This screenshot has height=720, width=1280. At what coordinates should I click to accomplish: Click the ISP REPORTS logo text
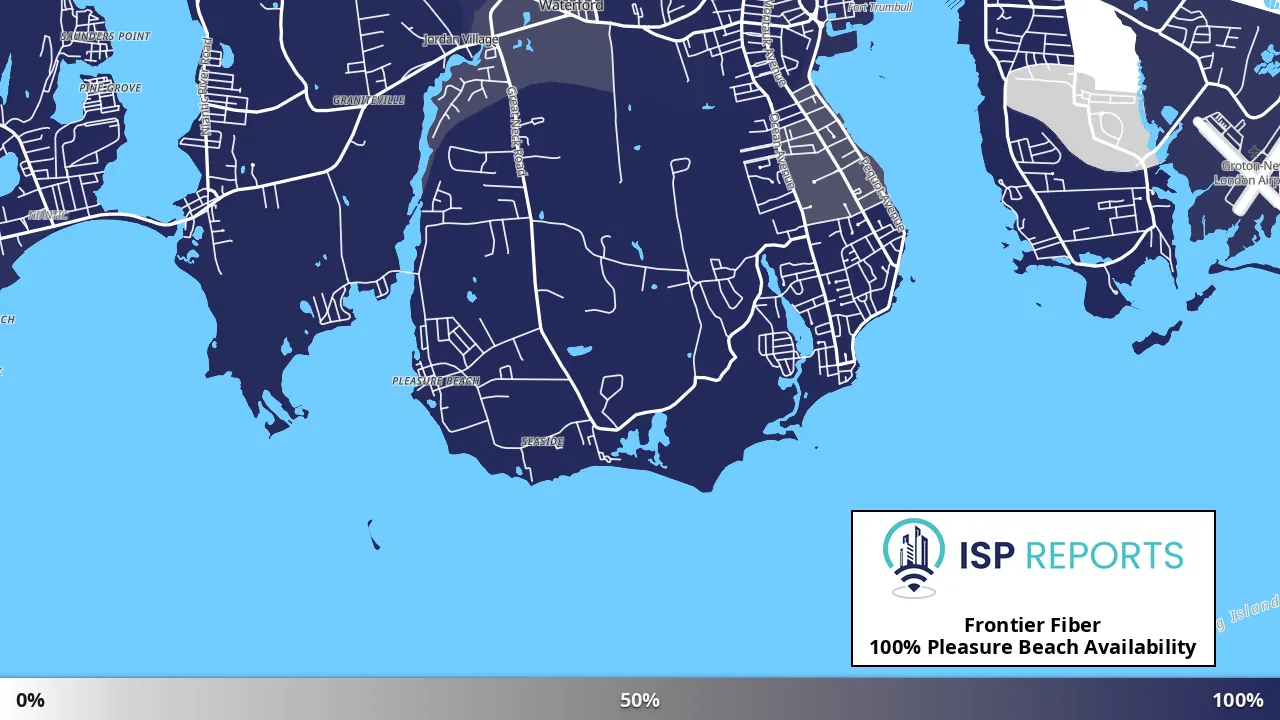(1071, 555)
